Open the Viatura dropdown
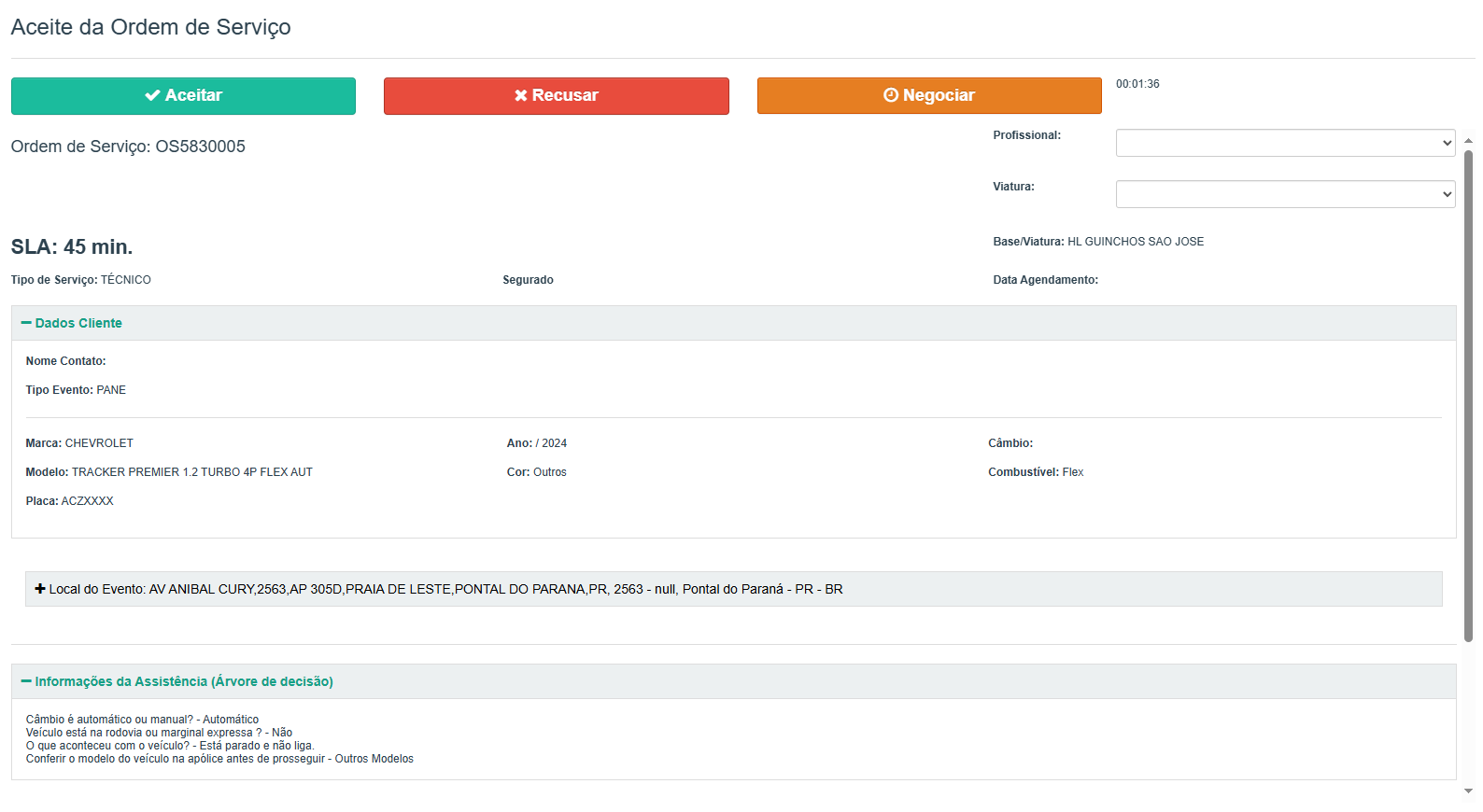 pos(1285,194)
